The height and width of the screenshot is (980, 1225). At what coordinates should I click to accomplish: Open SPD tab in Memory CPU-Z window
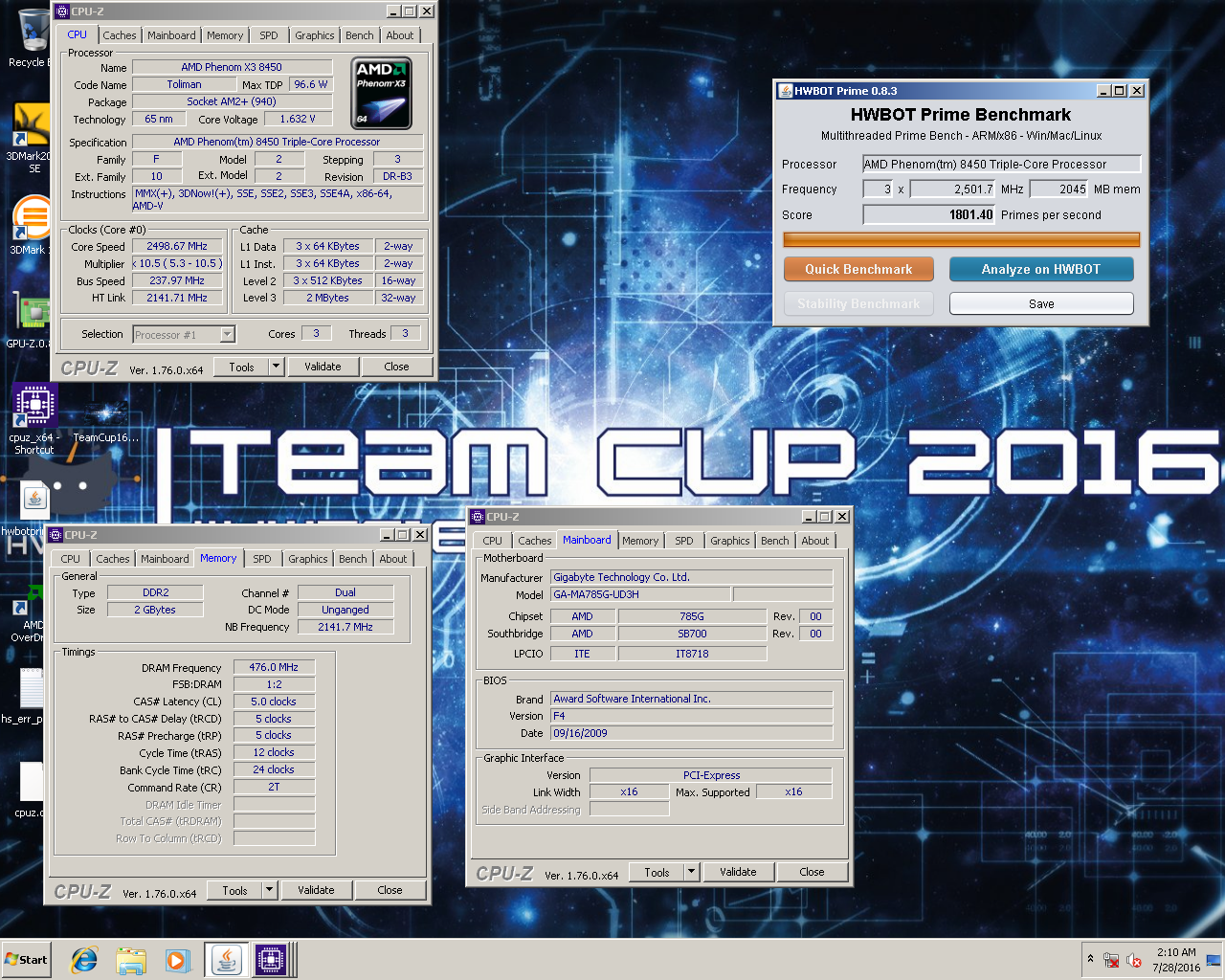pos(262,559)
